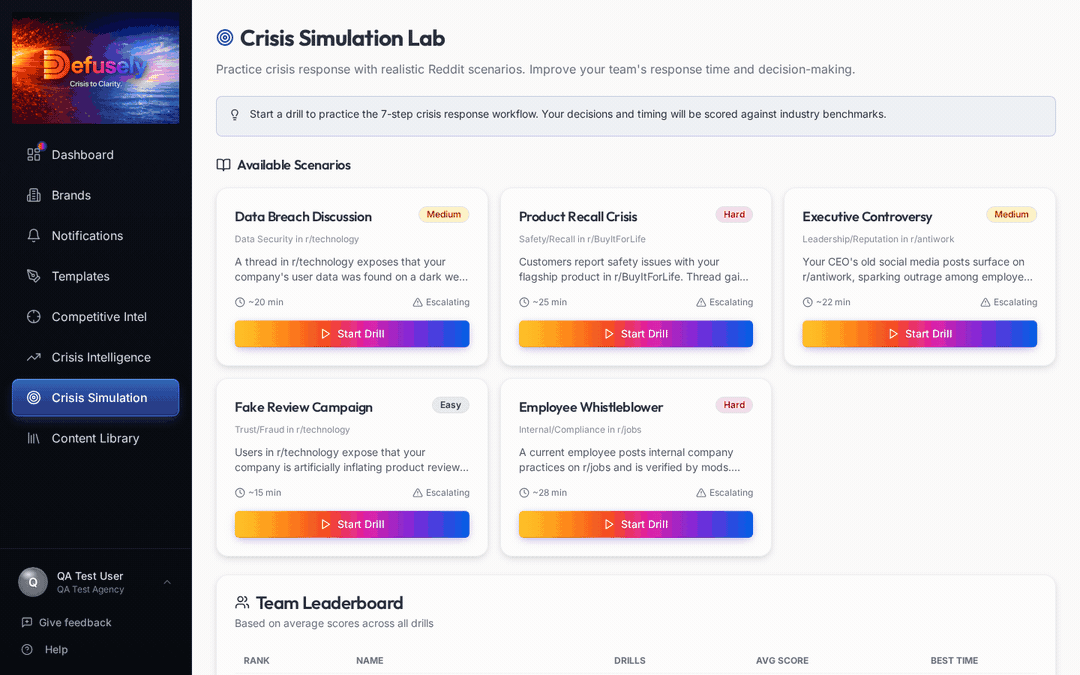1080x675 pixels.
Task: Open the Templates section
Action: [x=80, y=276]
